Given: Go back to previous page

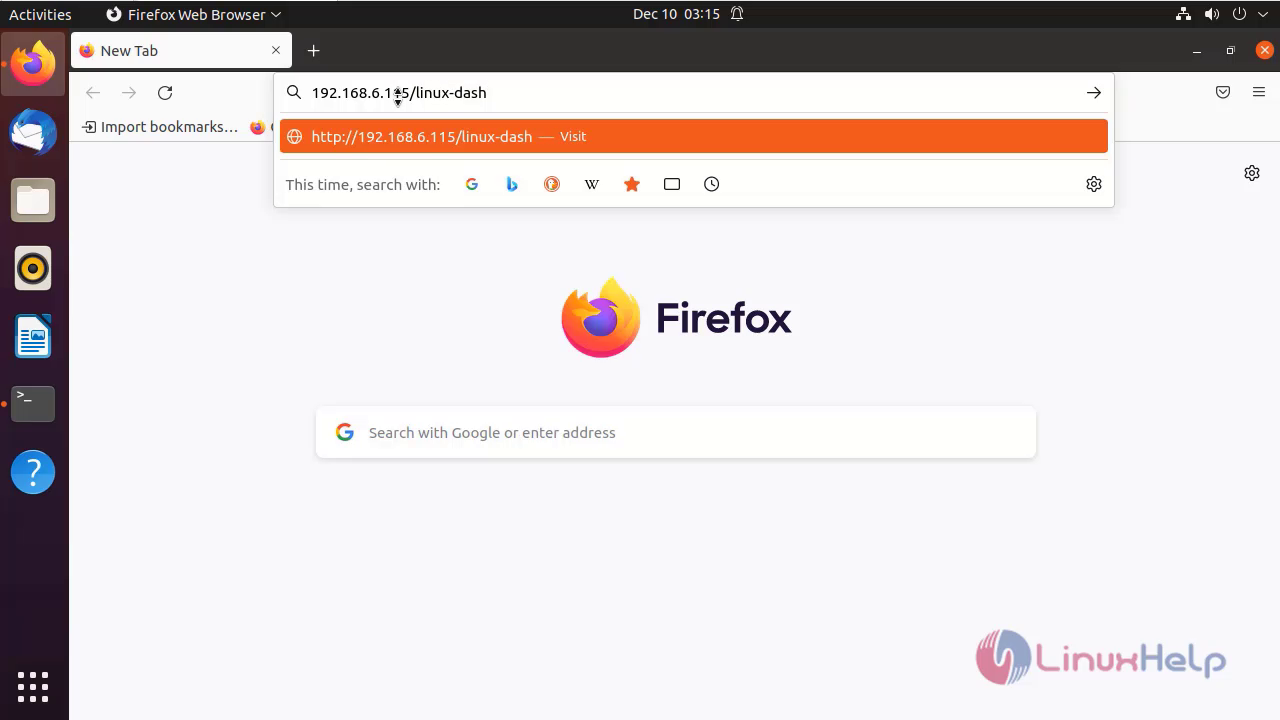Looking at the screenshot, I should point(93,93).
